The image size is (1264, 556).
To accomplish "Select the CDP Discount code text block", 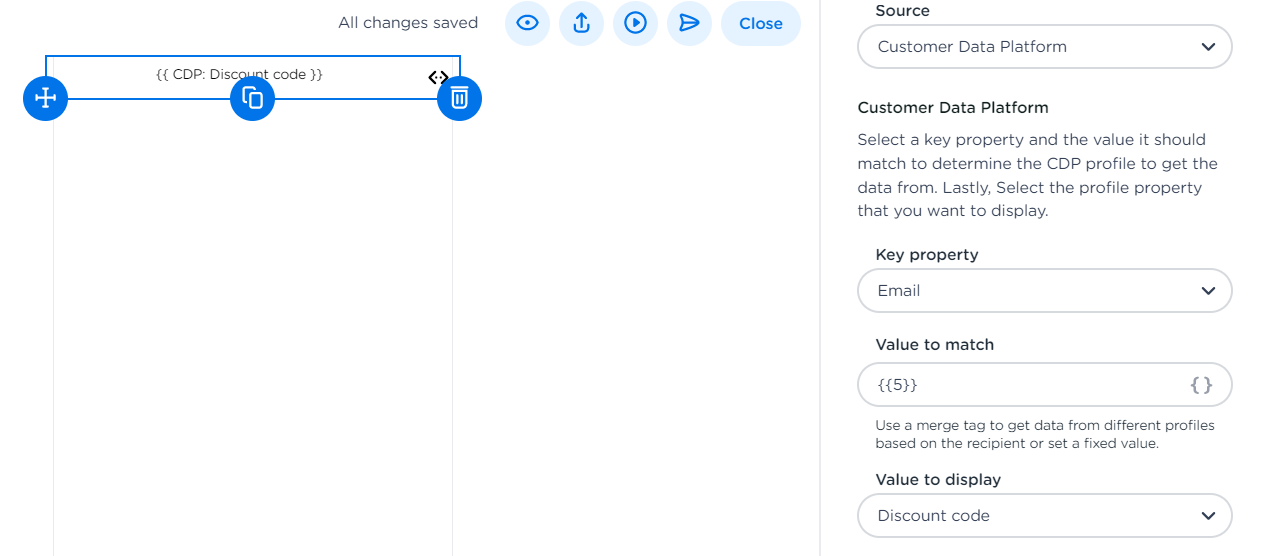I will click(240, 75).
